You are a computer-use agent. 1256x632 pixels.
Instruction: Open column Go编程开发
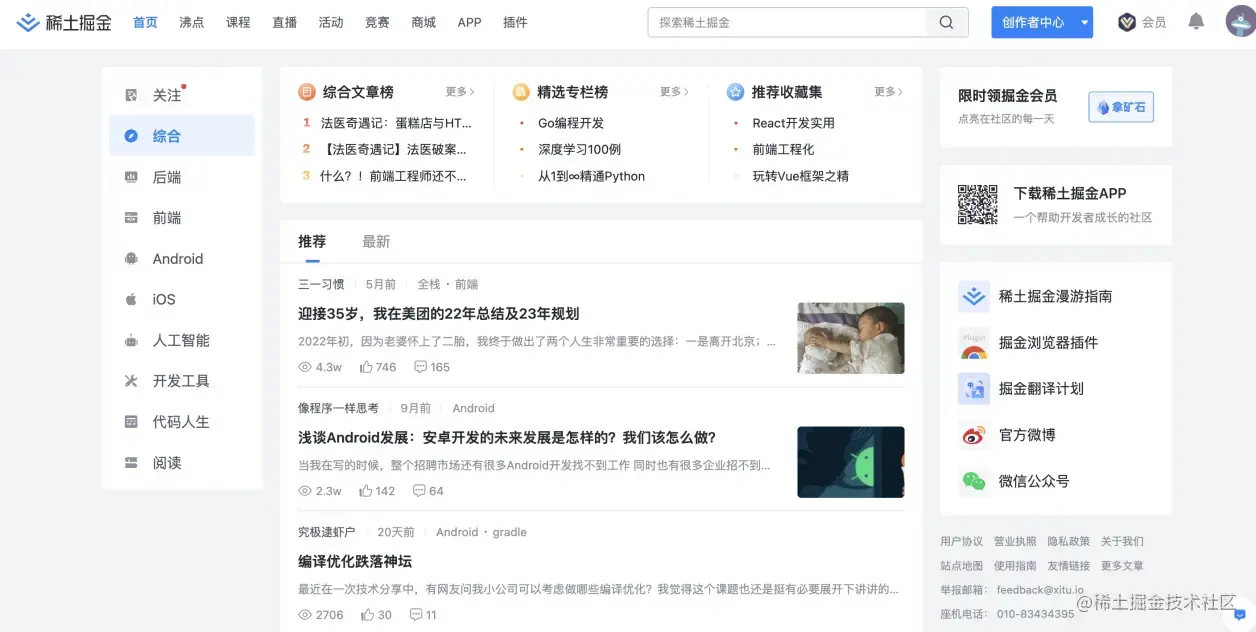571,123
